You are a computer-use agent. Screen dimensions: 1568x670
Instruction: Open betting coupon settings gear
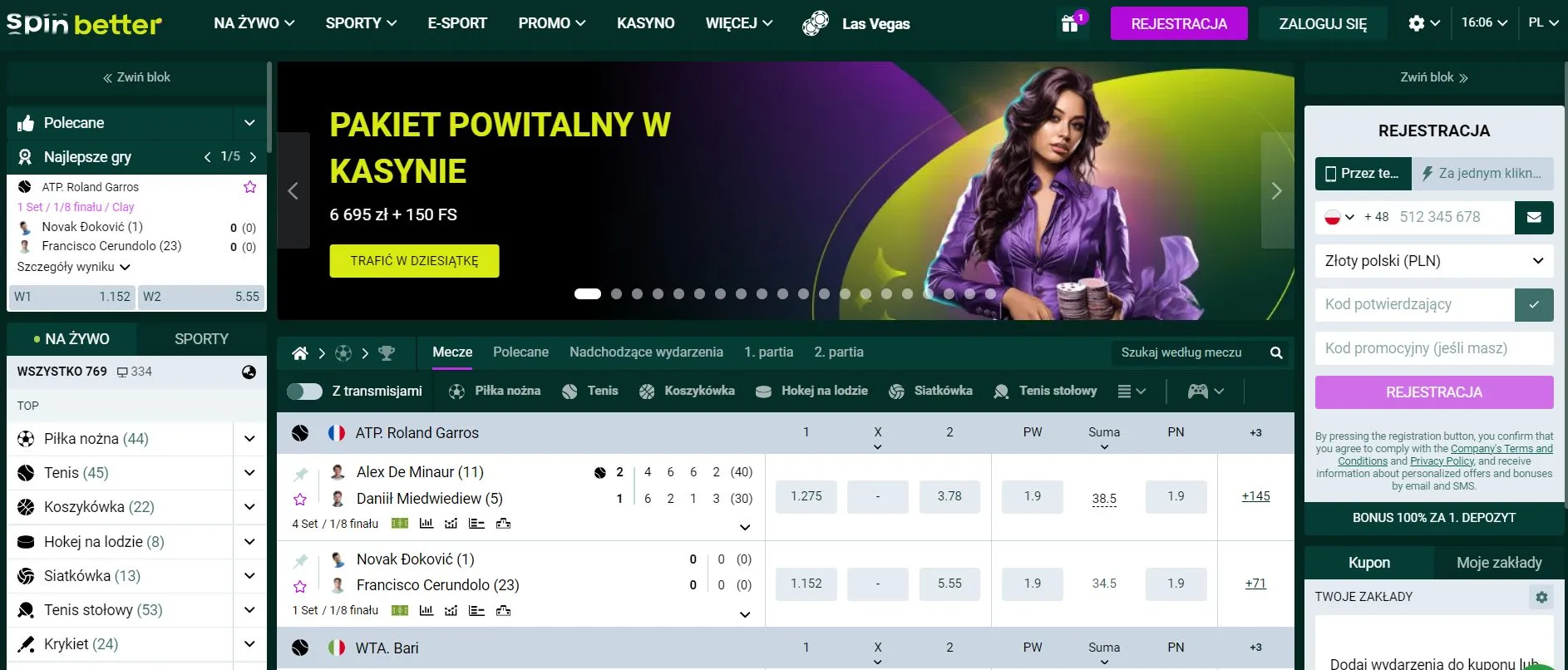tap(1541, 597)
